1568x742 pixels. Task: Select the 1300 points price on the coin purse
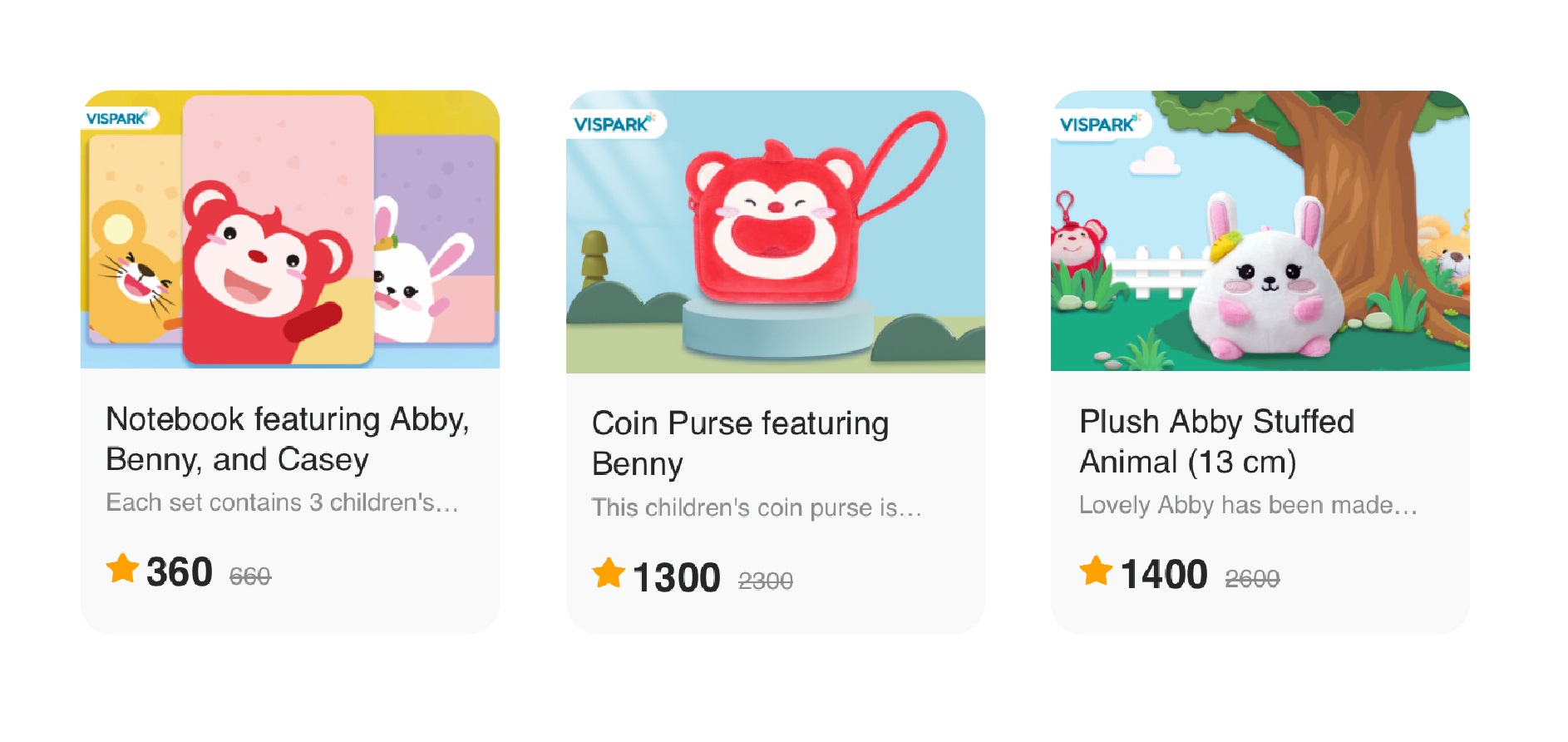(x=676, y=577)
